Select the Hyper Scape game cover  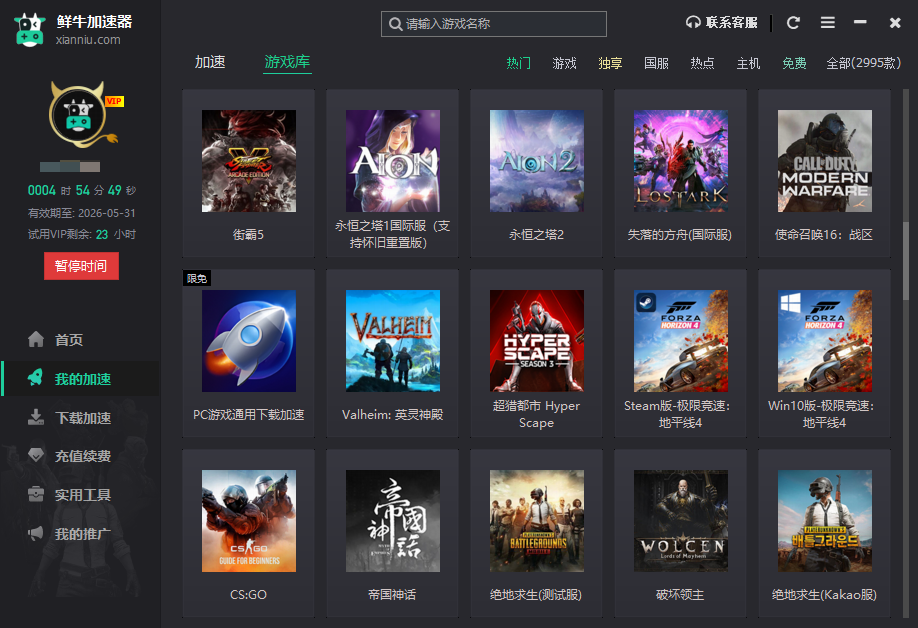pyautogui.click(x=537, y=341)
